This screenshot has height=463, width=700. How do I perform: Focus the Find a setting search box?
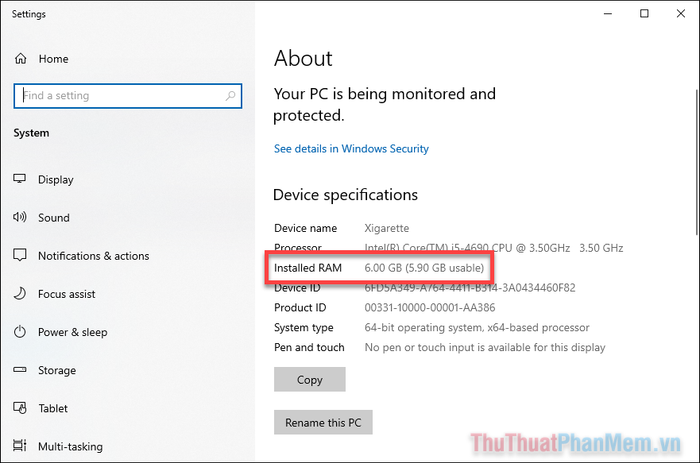click(128, 96)
